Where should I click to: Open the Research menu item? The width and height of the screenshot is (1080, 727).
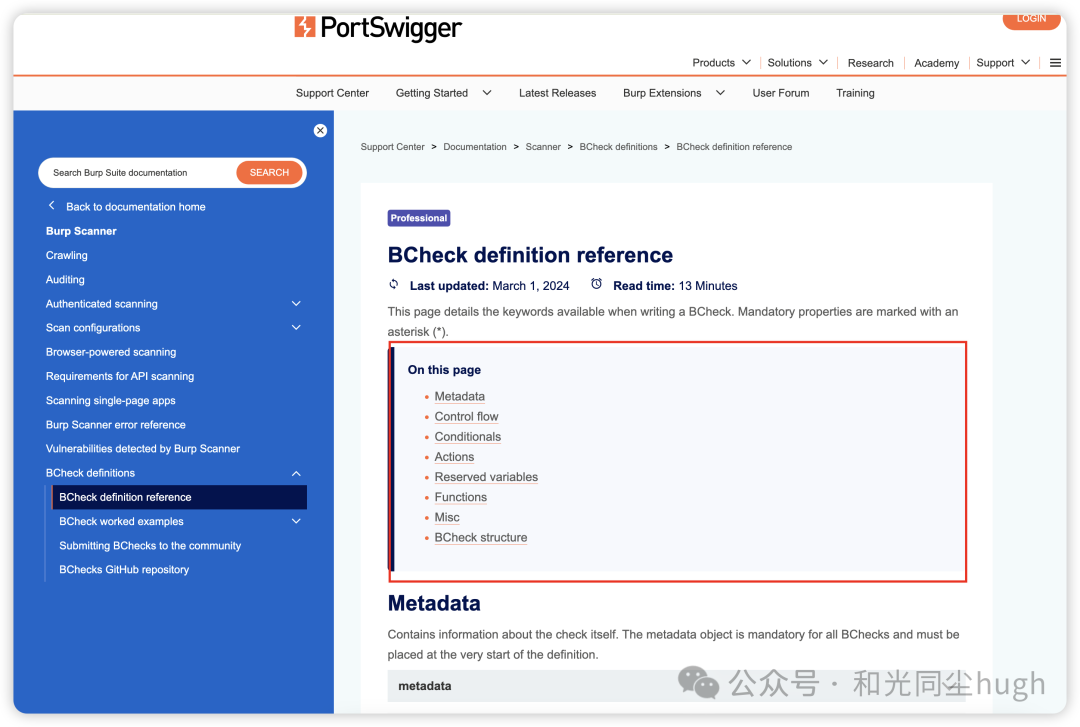click(x=871, y=63)
